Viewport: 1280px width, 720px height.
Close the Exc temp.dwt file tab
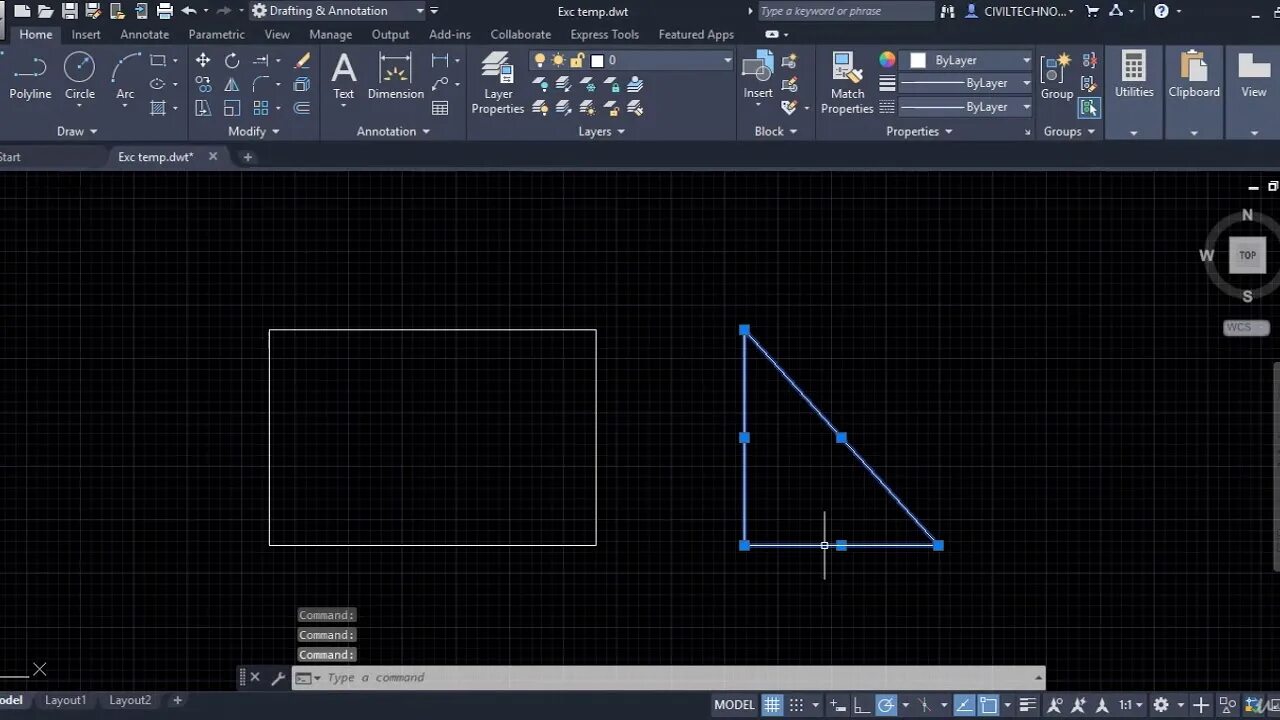pos(213,156)
